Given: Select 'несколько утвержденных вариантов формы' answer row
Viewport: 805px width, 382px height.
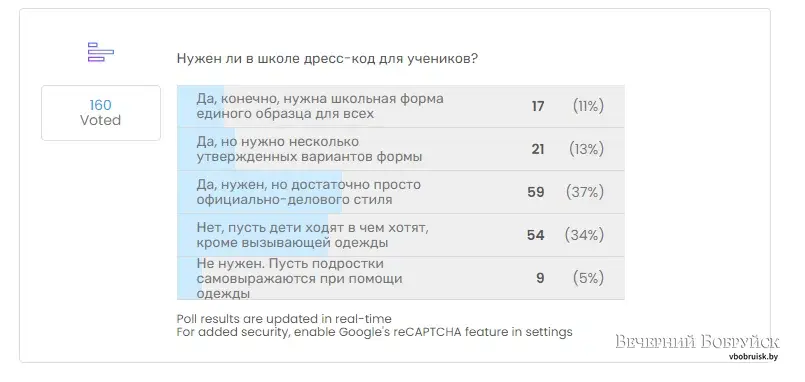Looking at the screenshot, I should tap(400, 149).
